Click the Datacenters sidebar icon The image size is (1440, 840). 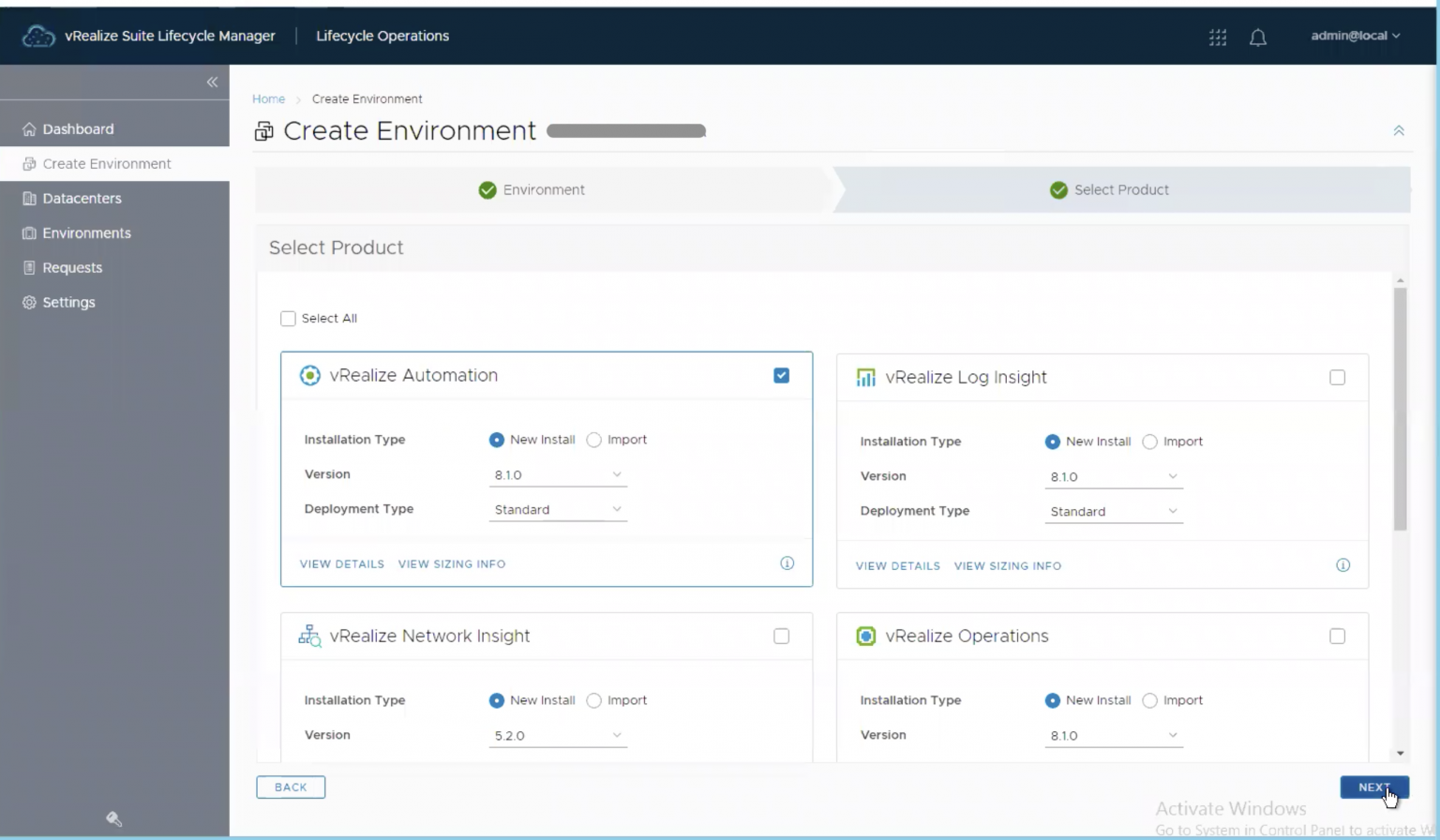click(29, 199)
